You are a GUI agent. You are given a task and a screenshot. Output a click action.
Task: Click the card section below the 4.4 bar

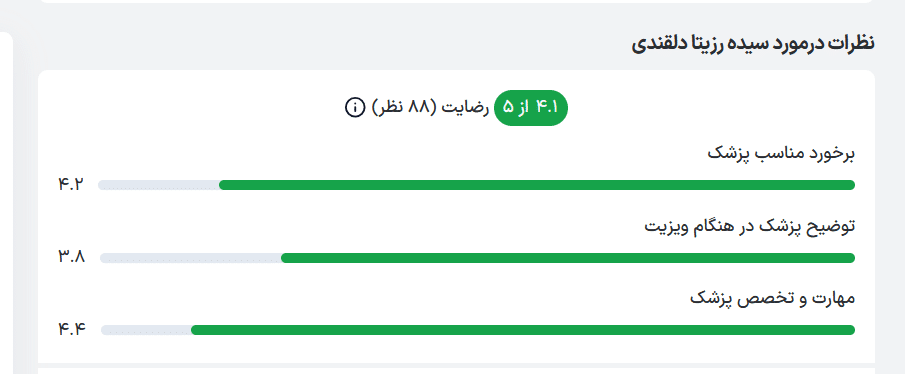456,371
